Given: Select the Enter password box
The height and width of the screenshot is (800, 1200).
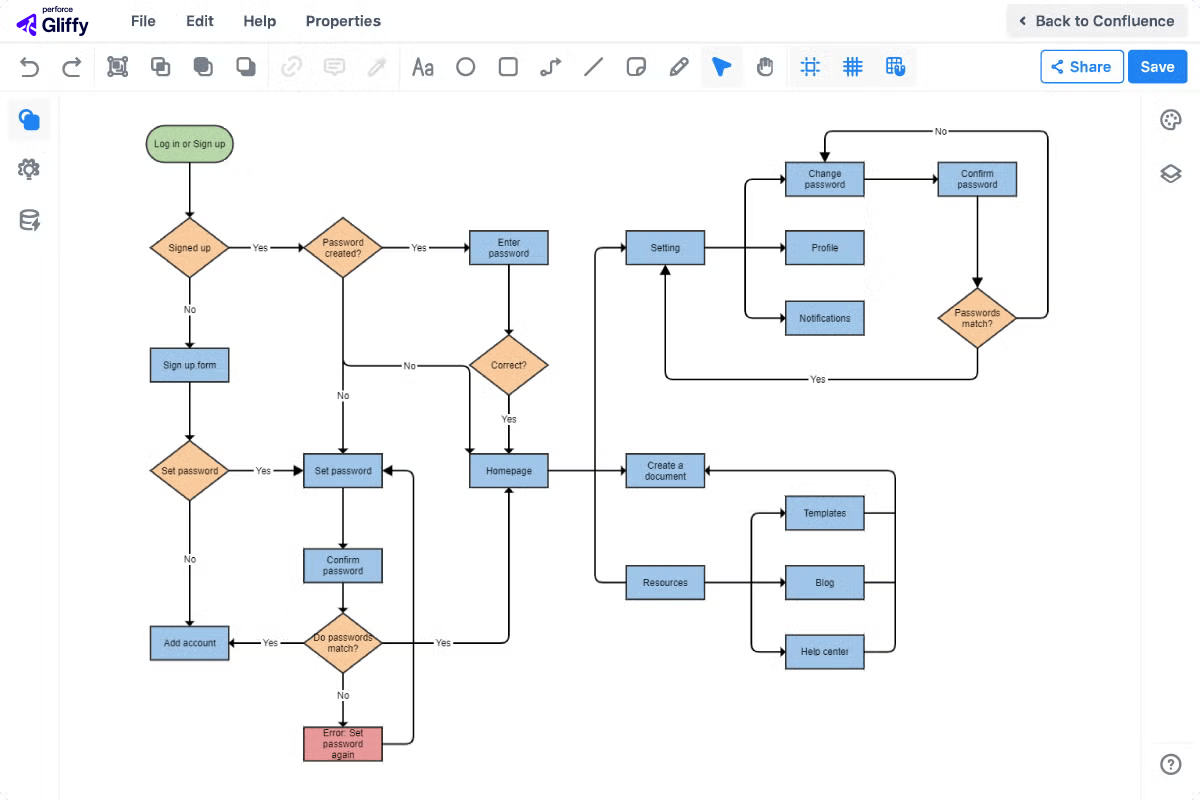Looking at the screenshot, I should click(x=509, y=247).
